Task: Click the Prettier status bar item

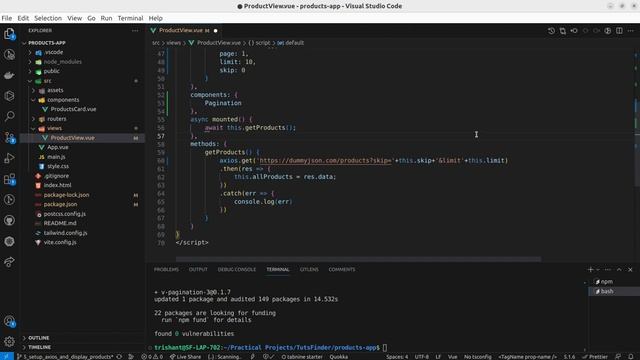Action: (x=595, y=357)
